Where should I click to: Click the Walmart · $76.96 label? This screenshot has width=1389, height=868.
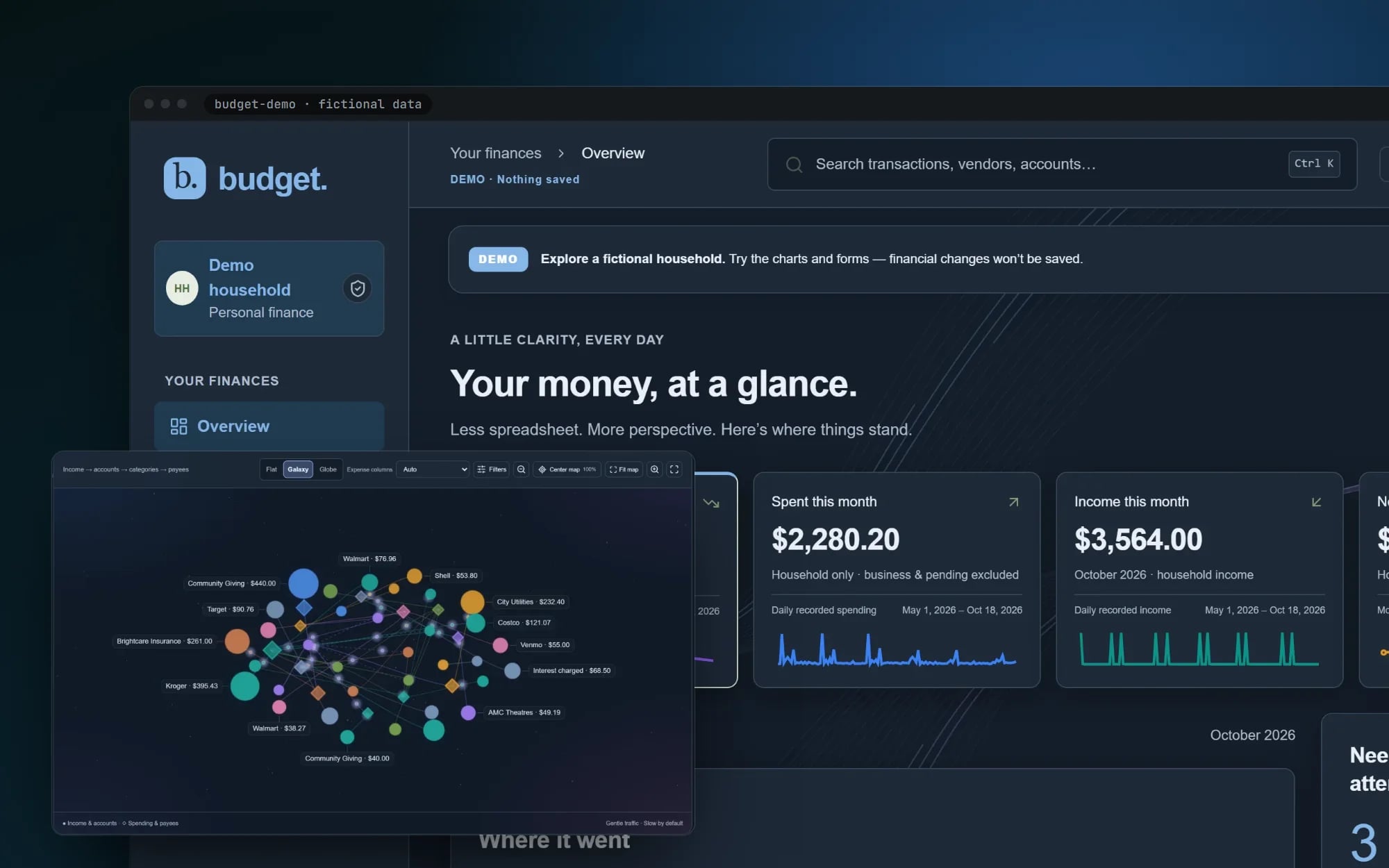(369, 559)
